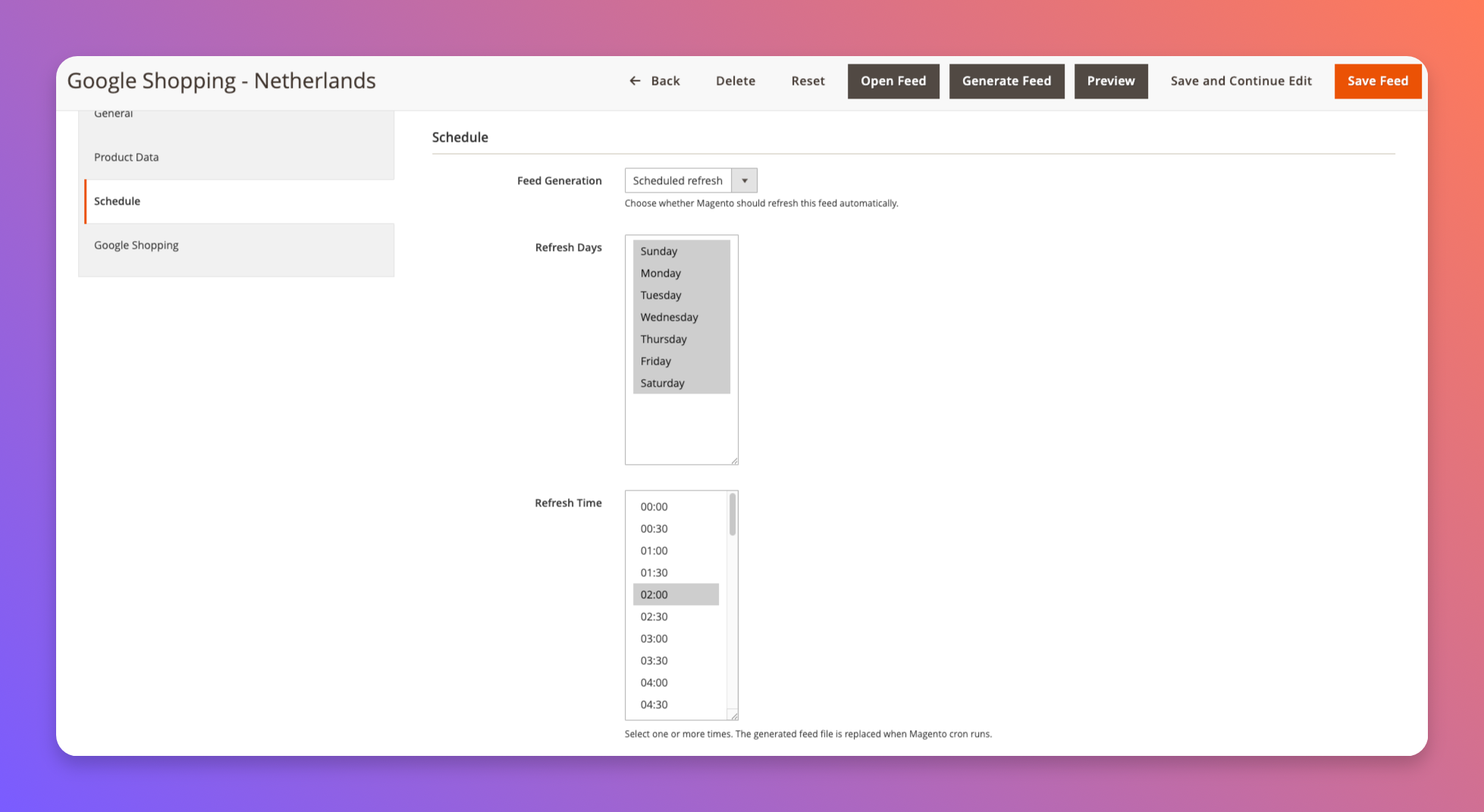Choose 04:30 in Refresh Time list
Image resolution: width=1484 pixels, height=812 pixels.
676,704
